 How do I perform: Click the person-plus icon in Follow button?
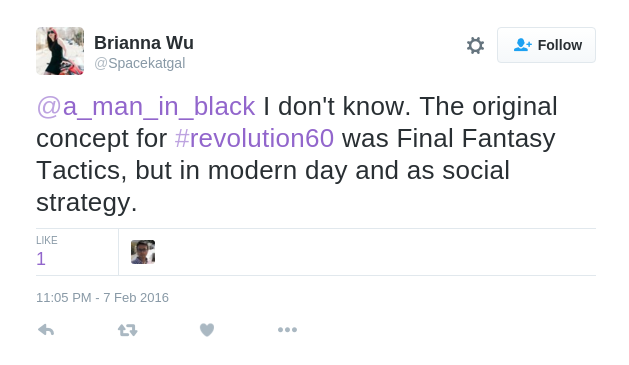[x=522, y=45]
